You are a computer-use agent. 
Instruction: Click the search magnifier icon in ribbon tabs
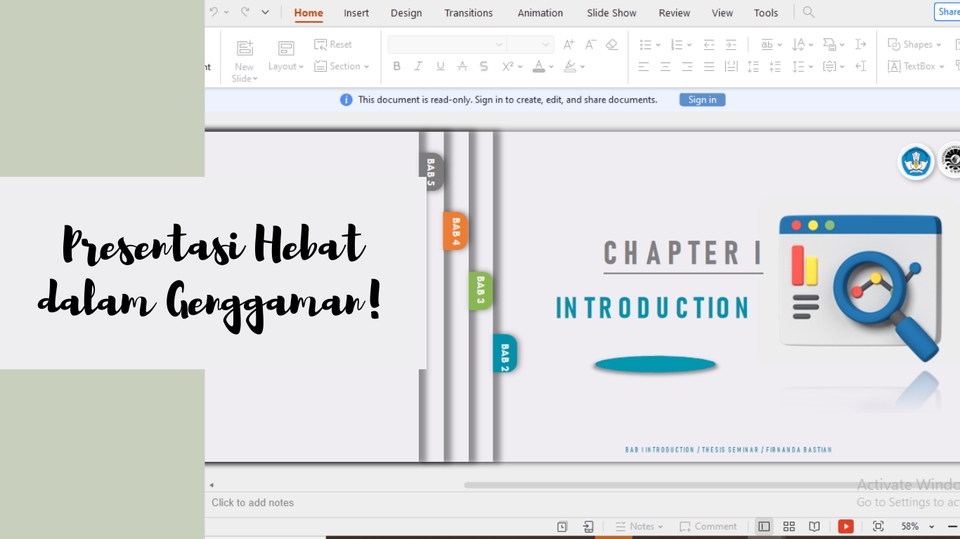pos(808,13)
